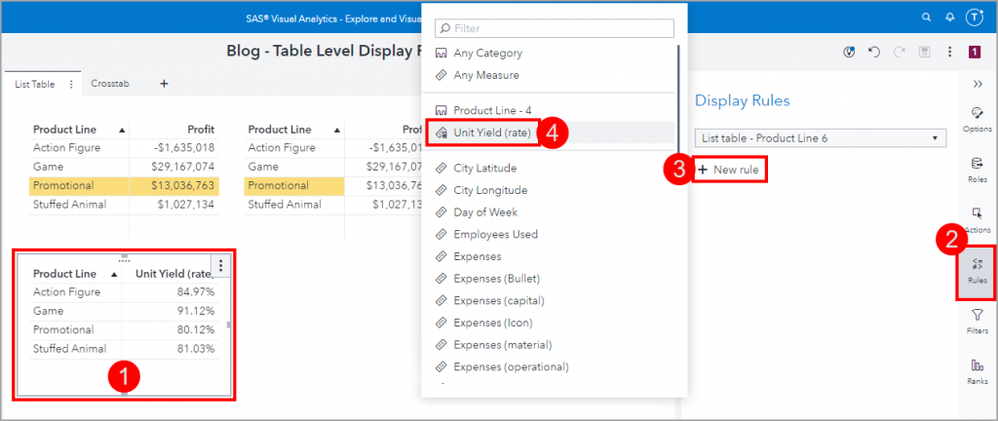Click the Undo arrow icon
Viewport: 998px width, 421px height.
pyautogui.click(x=873, y=52)
